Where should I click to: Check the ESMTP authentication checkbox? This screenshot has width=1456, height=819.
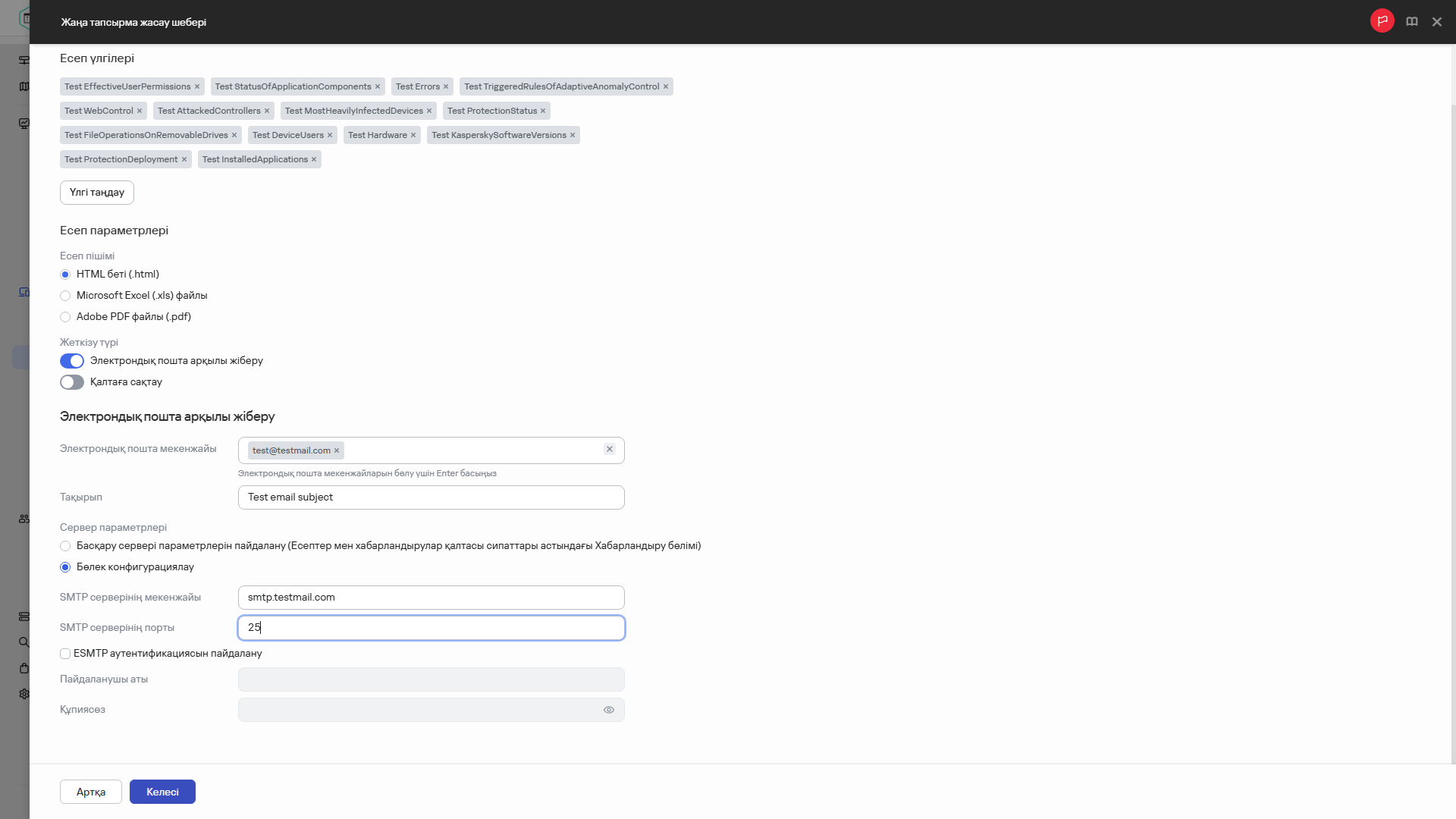click(x=65, y=654)
